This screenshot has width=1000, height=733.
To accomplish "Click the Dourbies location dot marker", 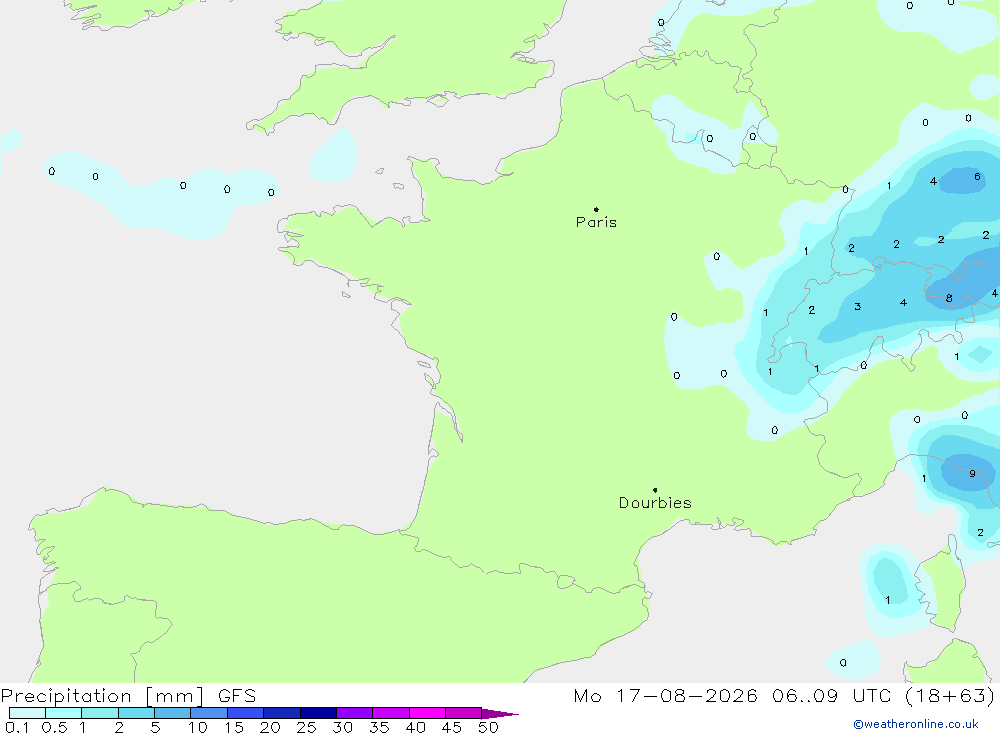I will click(655, 490).
